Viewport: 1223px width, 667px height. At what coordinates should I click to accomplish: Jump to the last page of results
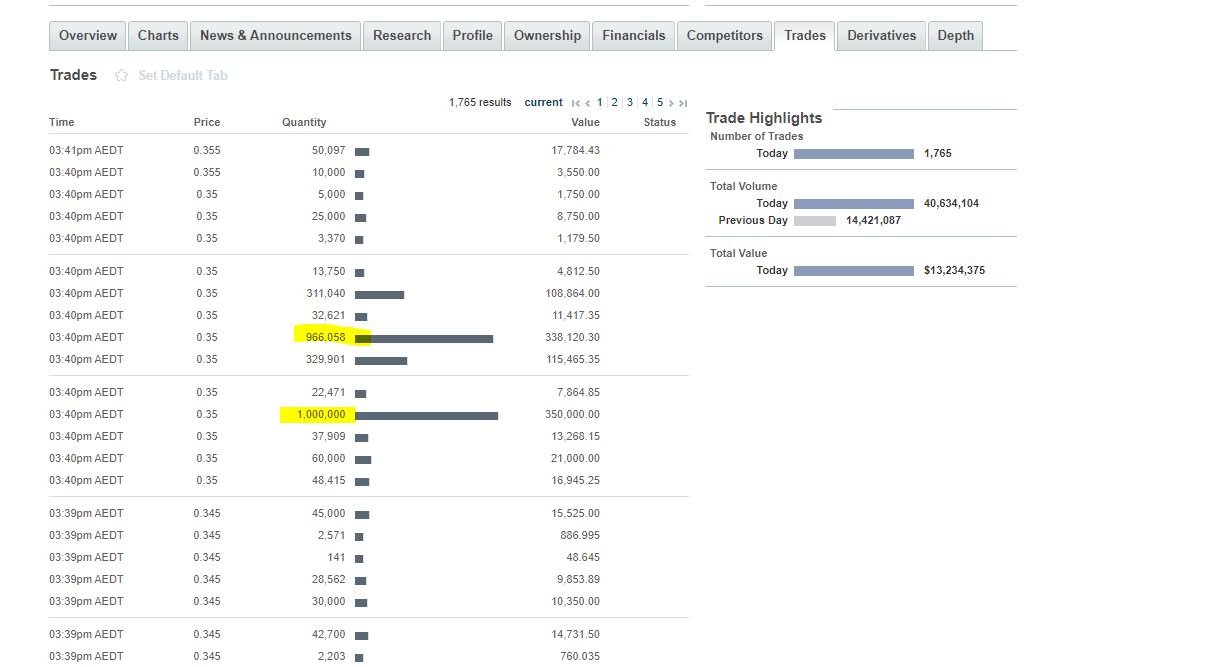tap(683, 103)
